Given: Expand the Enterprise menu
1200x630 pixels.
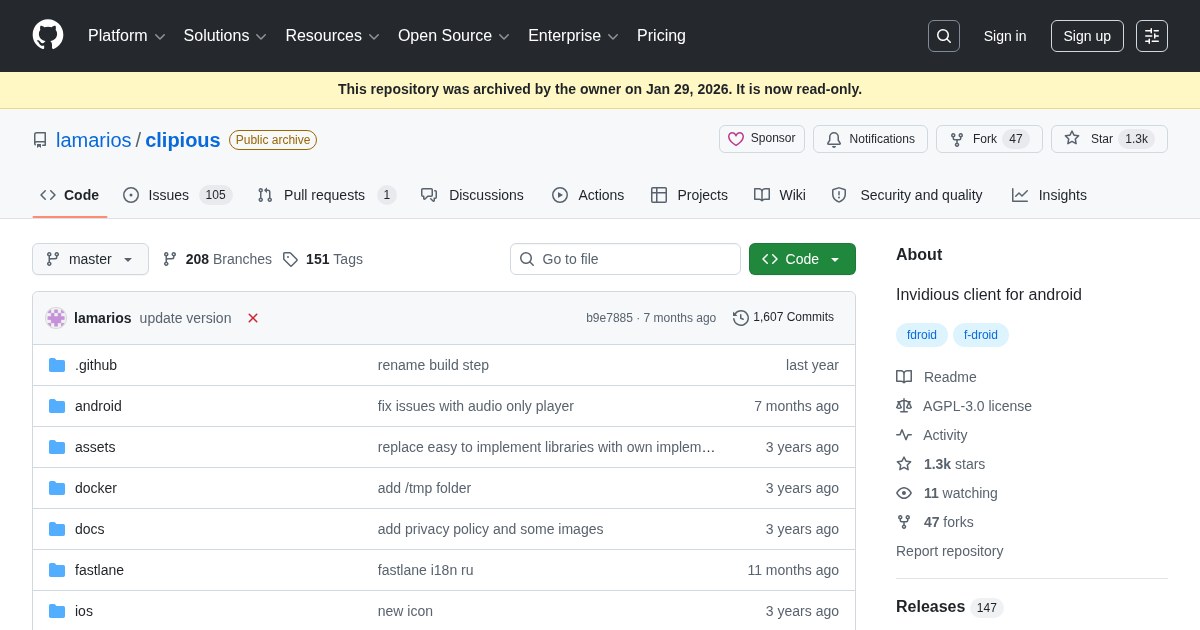Looking at the screenshot, I should pyautogui.click(x=573, y=36).
